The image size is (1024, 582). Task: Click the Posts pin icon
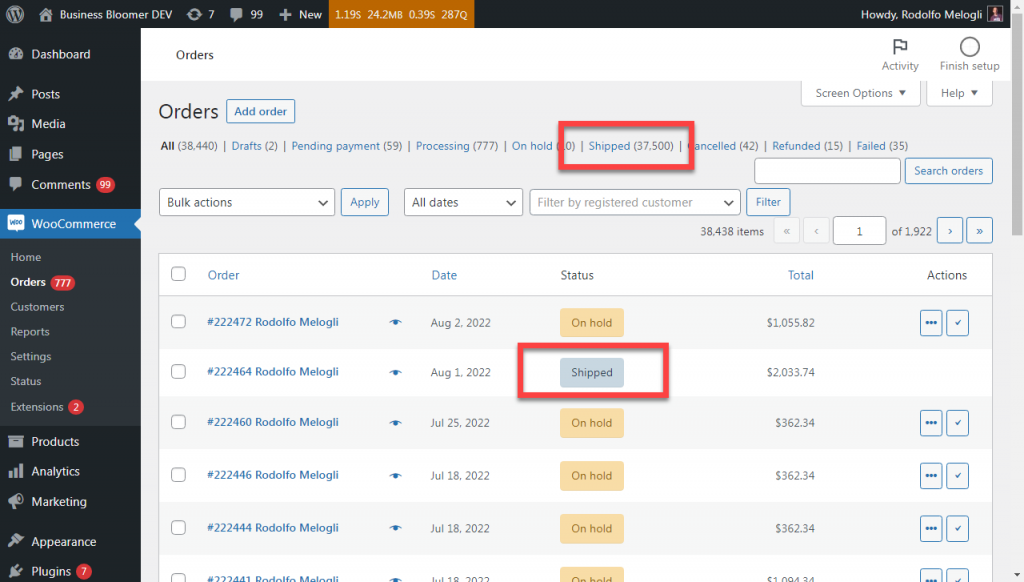[16, 94]
